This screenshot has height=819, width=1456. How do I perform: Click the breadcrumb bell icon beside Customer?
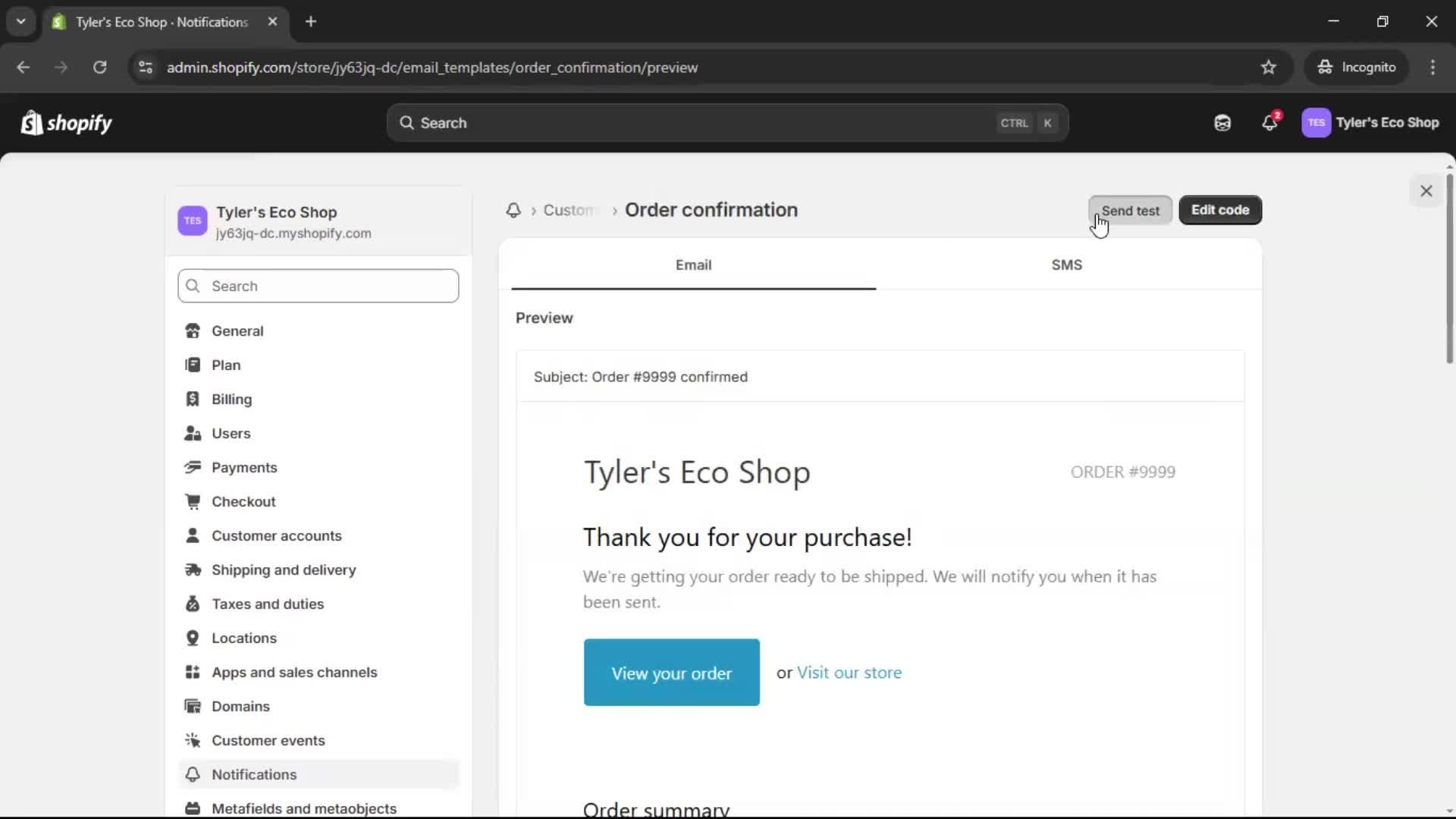coord(513,211)
